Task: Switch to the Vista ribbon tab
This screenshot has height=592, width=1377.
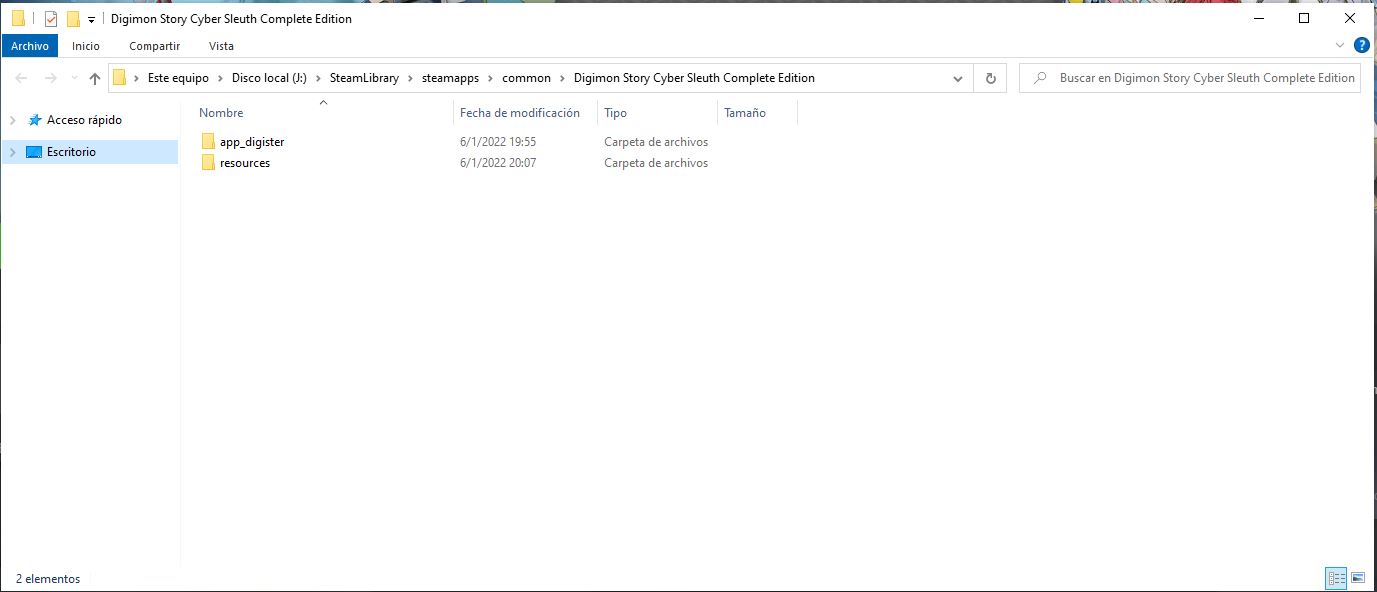Action: [x=221, y=46]
